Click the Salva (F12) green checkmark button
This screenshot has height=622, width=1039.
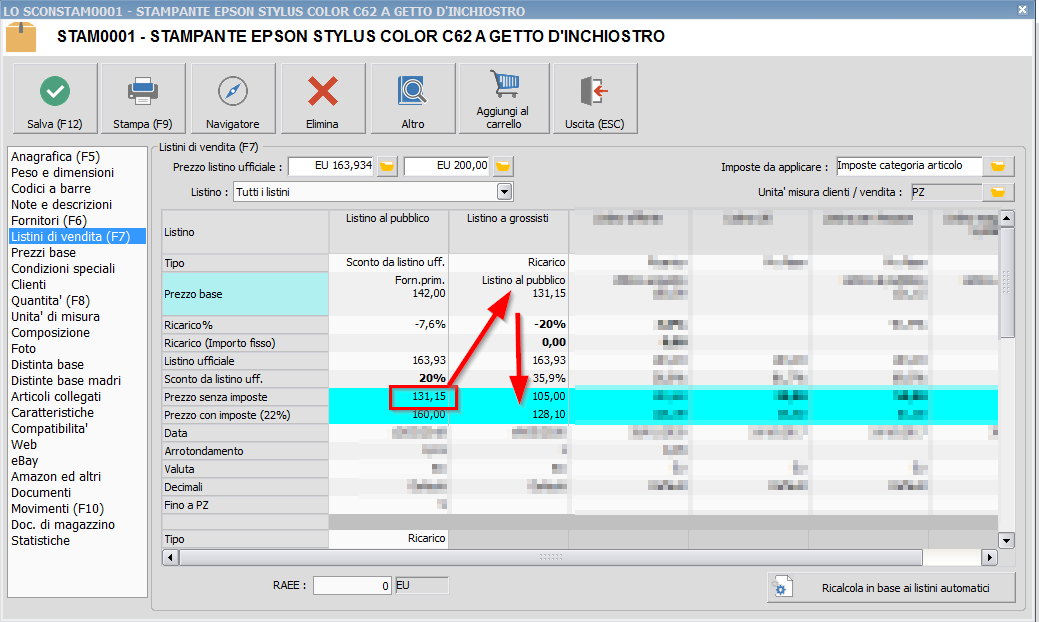click(55, 99)
